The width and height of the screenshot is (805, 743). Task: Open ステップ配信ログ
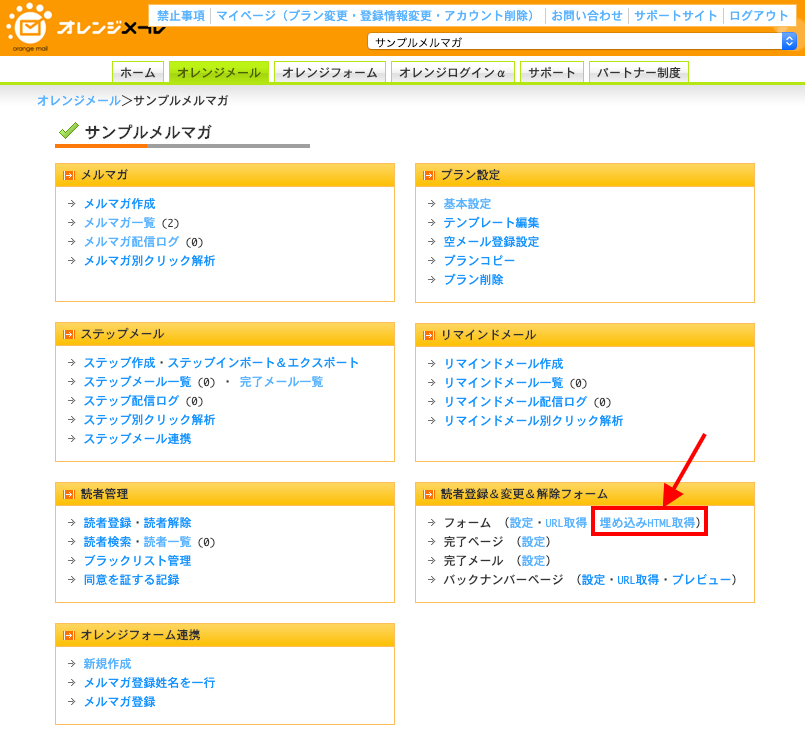pyautogui.click(x=131, y=401)
